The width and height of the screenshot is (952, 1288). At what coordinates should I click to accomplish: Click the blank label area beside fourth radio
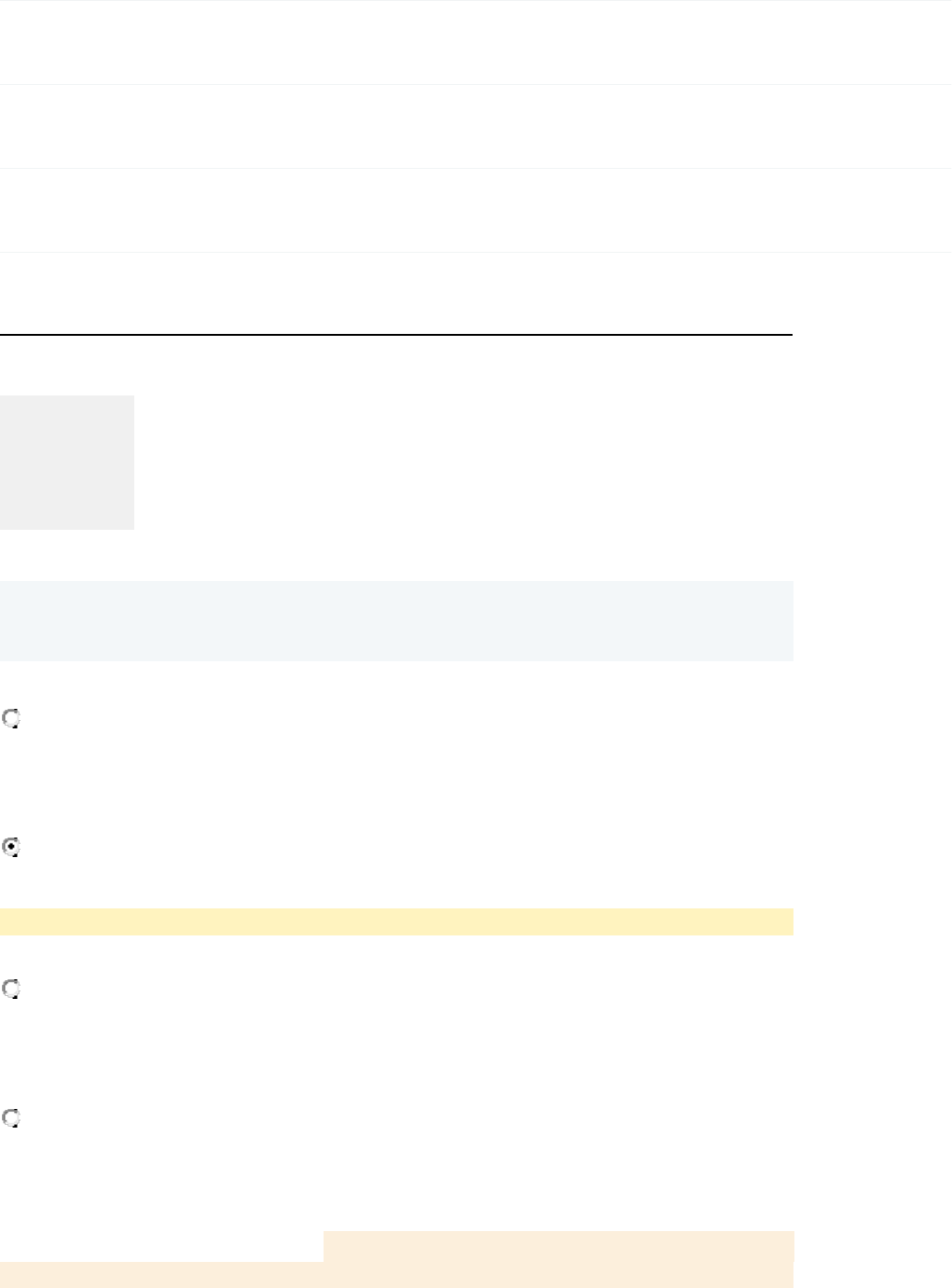coord(280,1118)
